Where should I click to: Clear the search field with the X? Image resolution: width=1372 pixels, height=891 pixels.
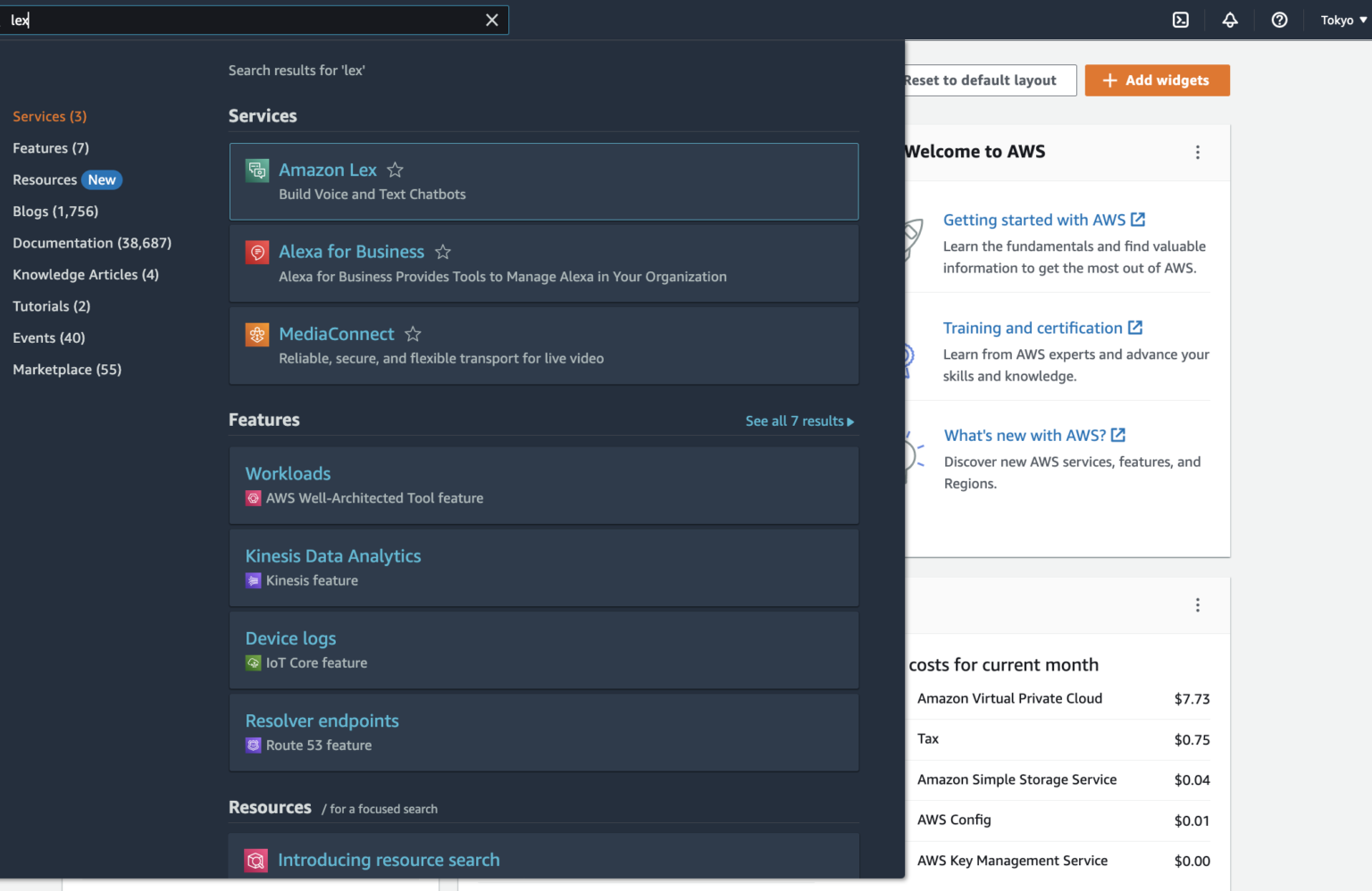(491, 20)
